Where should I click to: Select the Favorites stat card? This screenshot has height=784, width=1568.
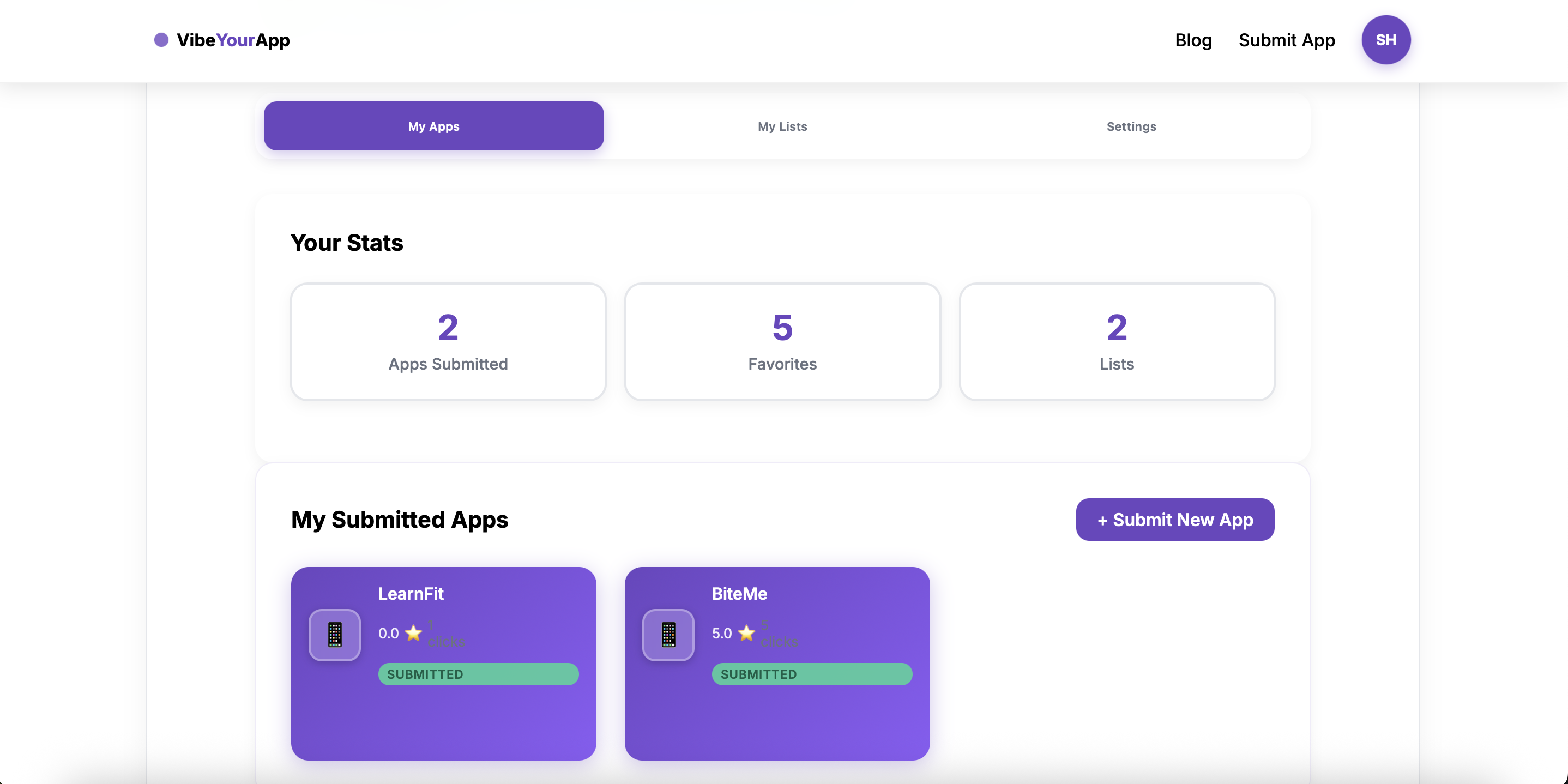click(x=782, y=341)
